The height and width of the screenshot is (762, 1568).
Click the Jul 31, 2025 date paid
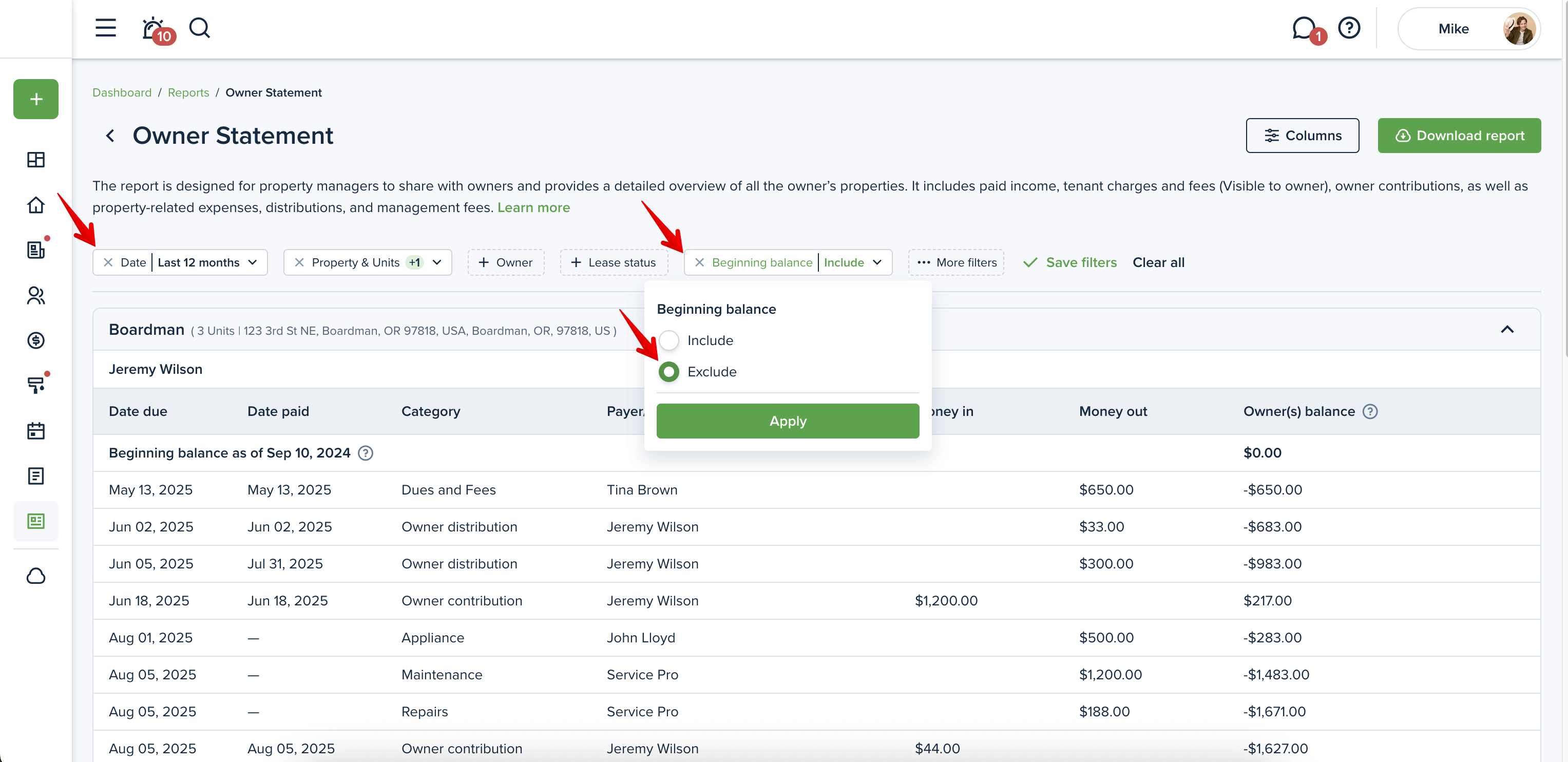(285, 564)
